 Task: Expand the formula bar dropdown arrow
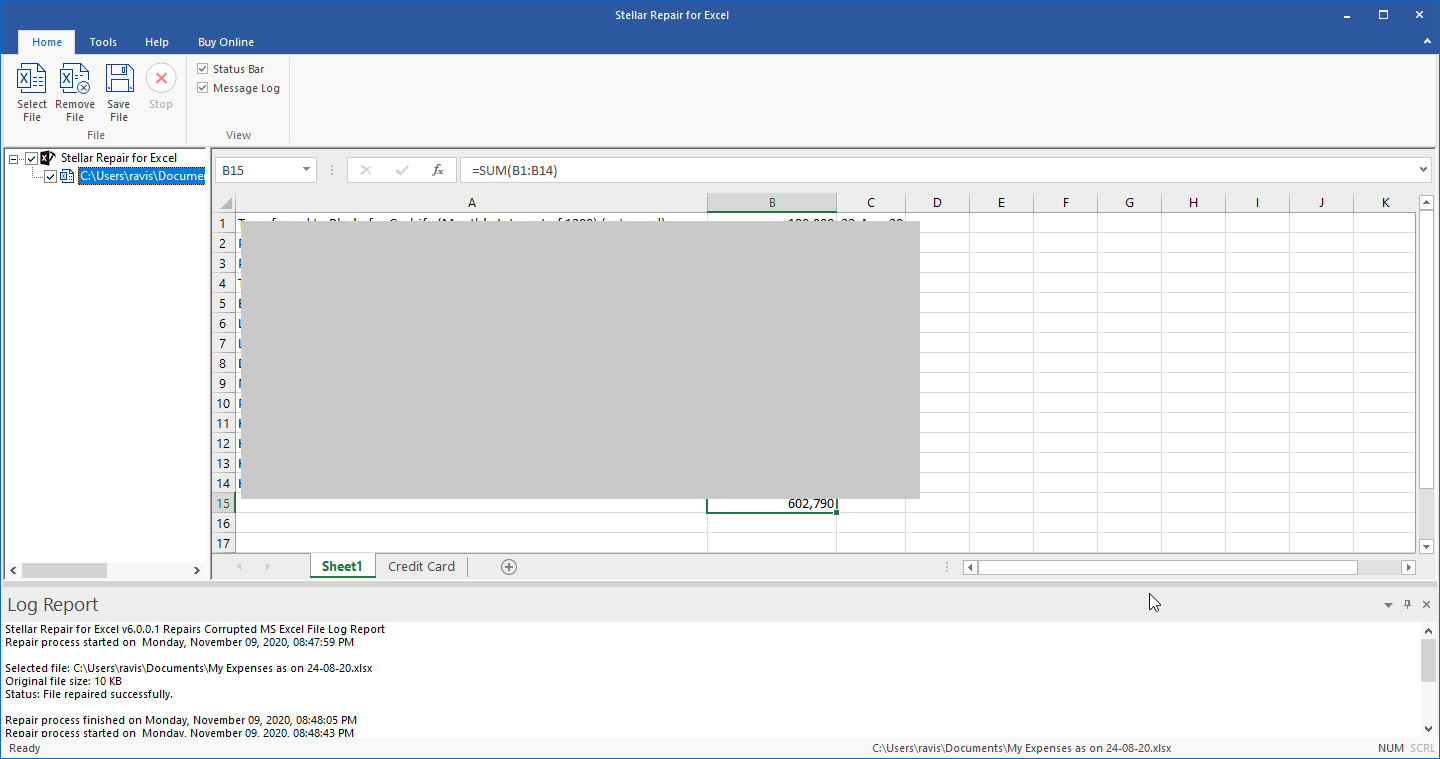coord(1424,171)
